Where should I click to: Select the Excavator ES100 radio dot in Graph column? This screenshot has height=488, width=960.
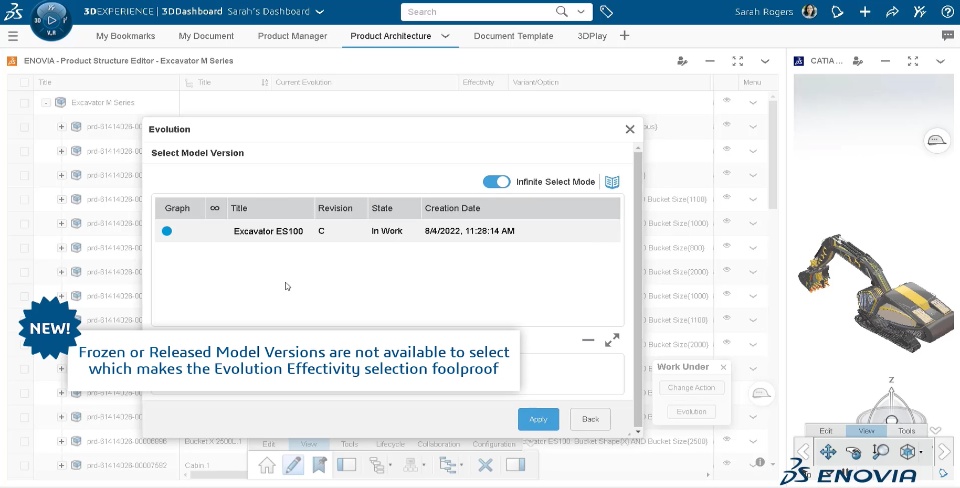(x=167, y=231)
